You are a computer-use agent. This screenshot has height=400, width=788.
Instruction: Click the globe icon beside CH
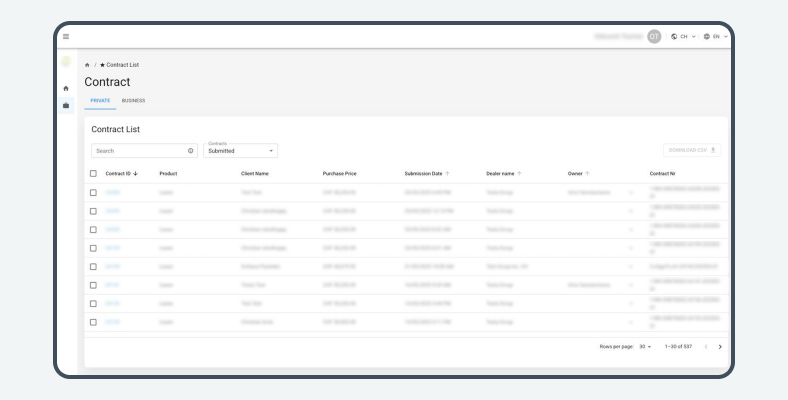pos(674,37)
